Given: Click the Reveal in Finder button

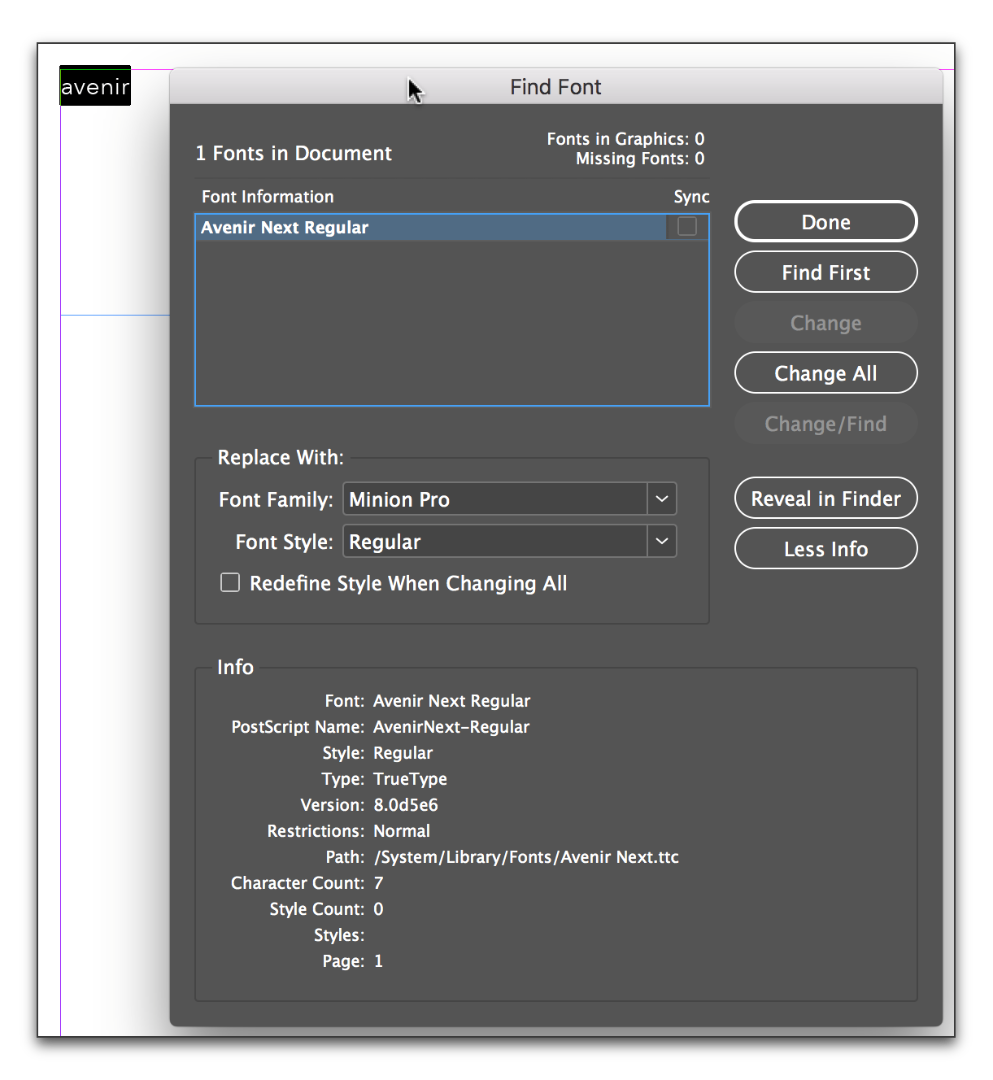Looking at the screenshot, I should pyautogui.click(x=826, y=498).
